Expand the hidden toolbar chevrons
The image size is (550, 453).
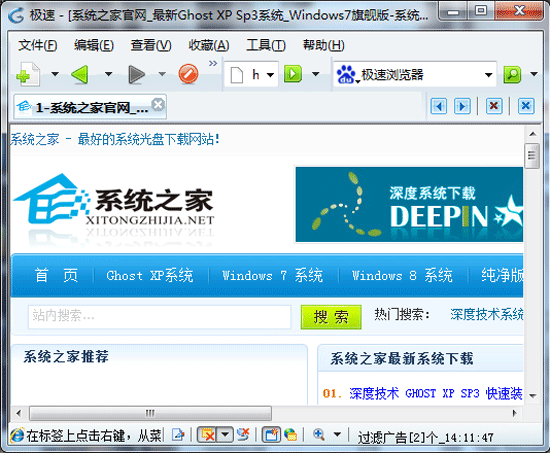pos(213,64)
